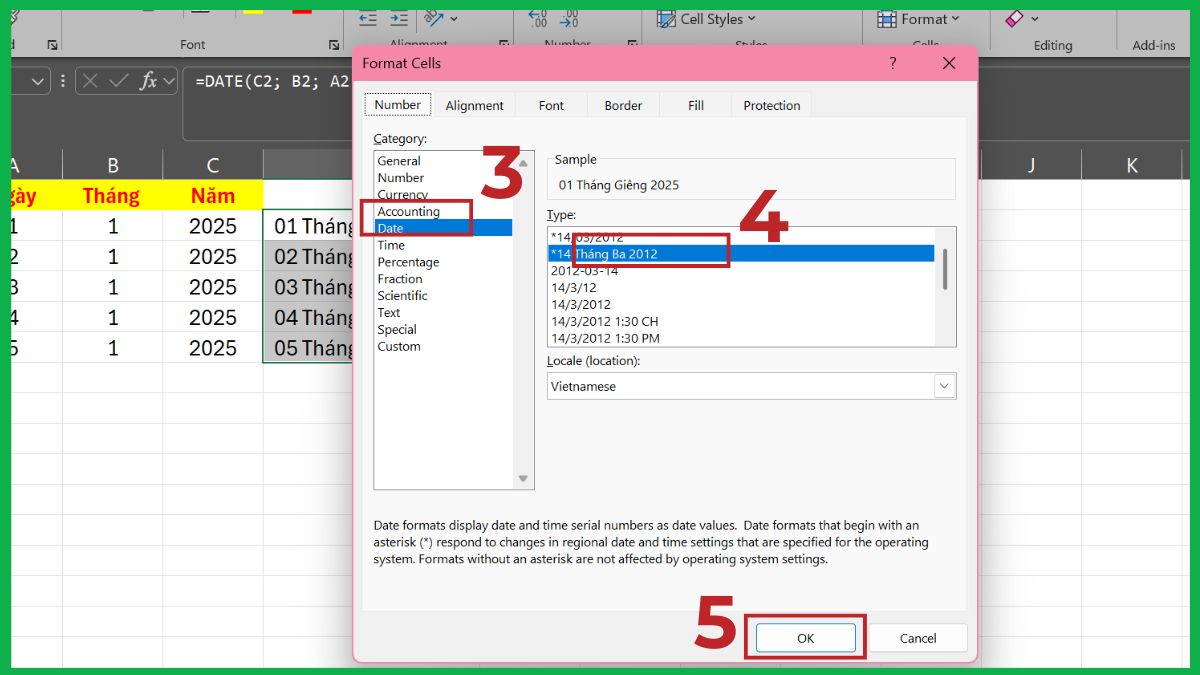Open the Border tab

pos(623,105)
